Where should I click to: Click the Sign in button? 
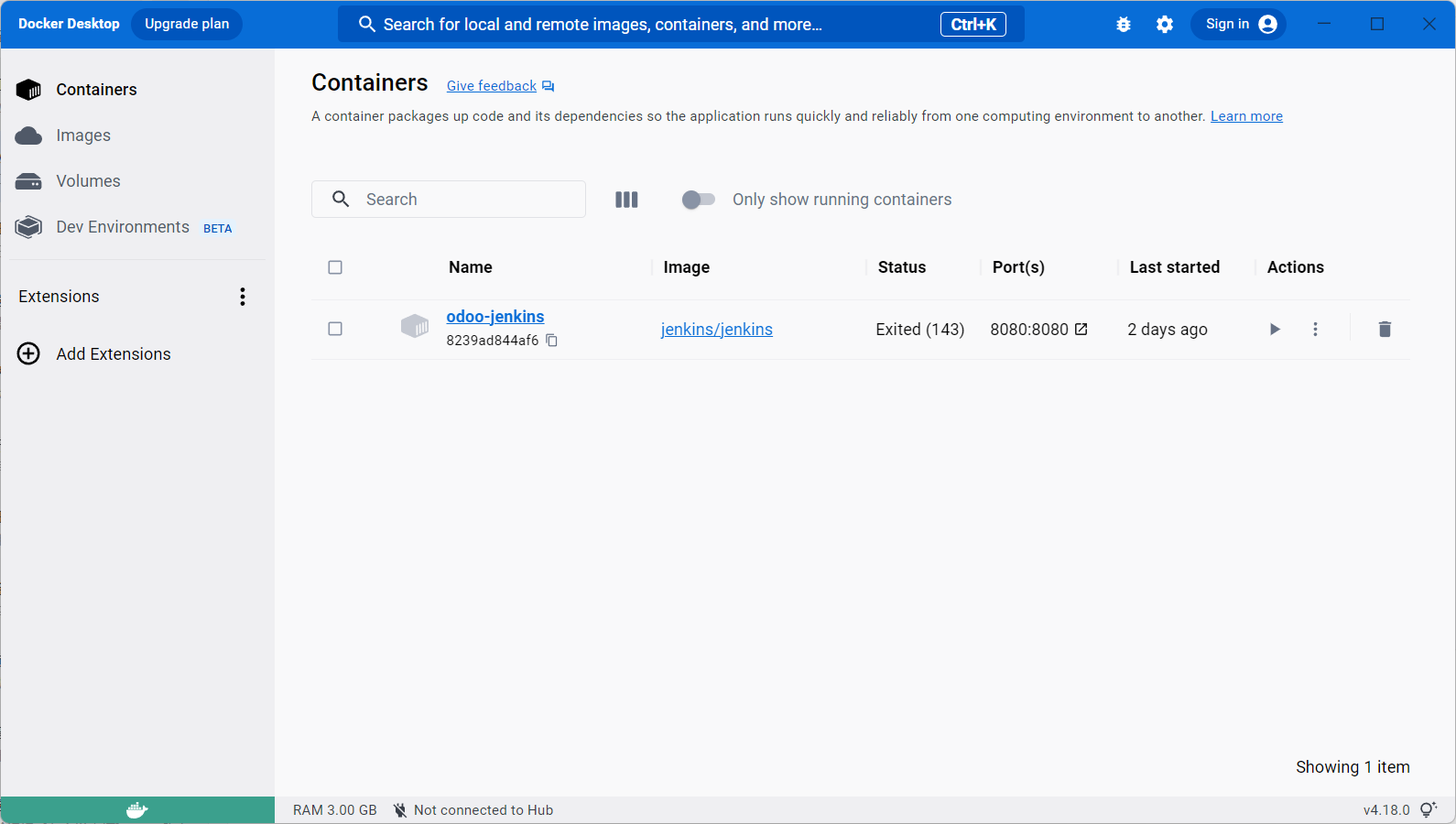1238,24
